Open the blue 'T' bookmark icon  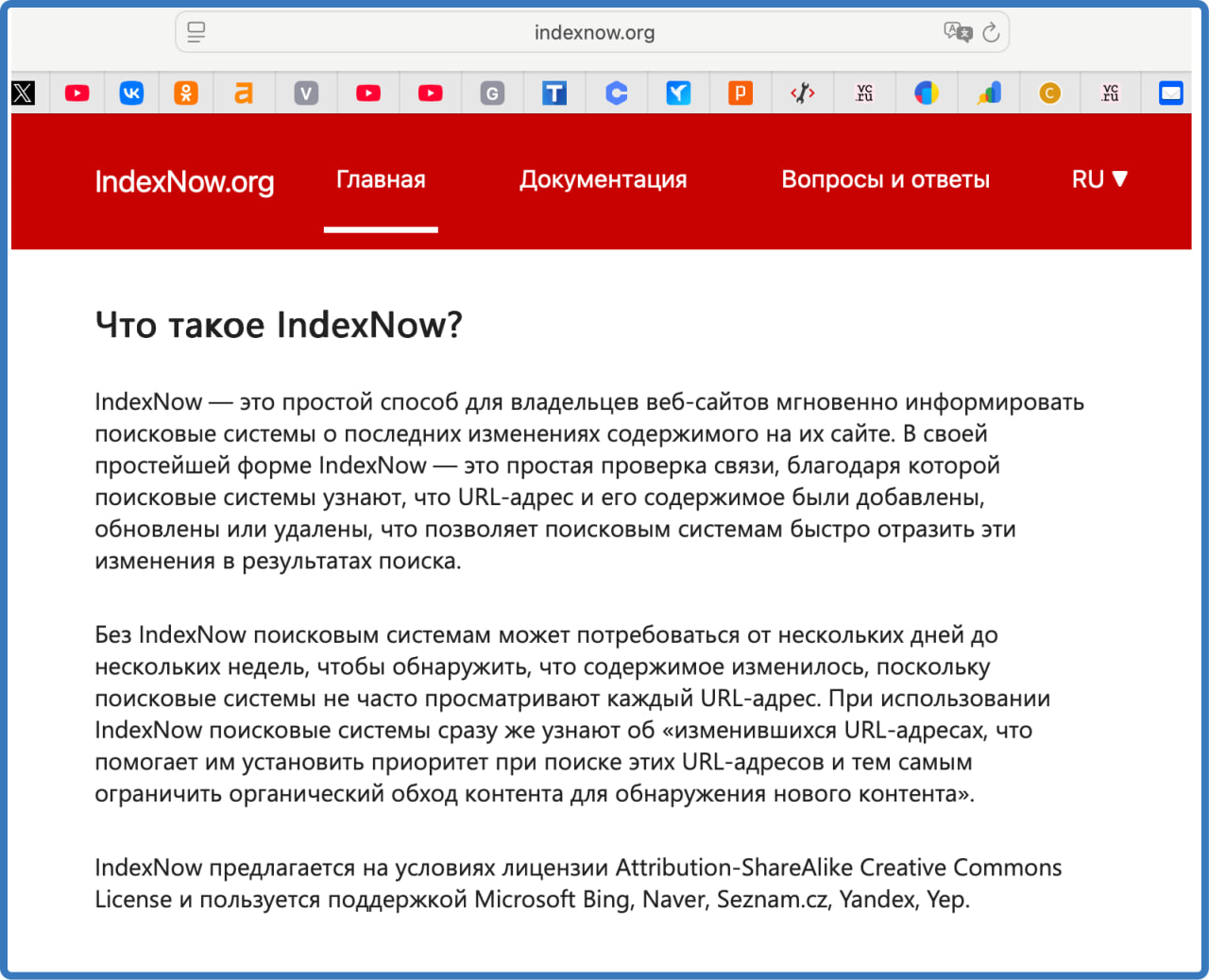point(554,93)
